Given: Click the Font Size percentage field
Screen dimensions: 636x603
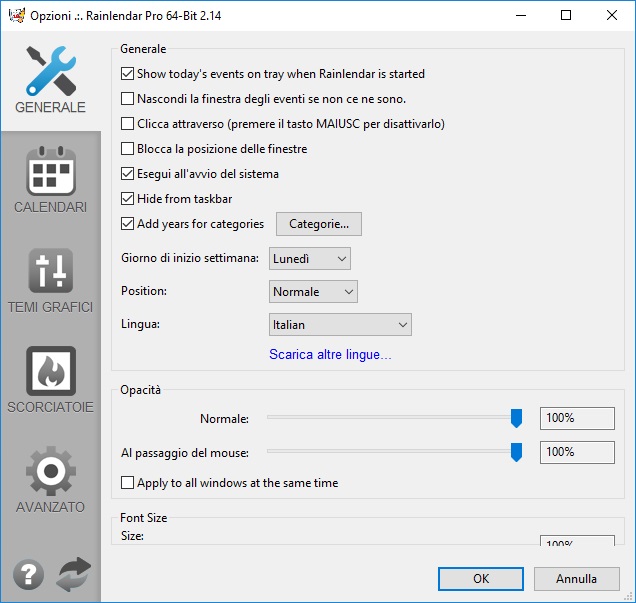Looking at the screenshot, I should coord(577,541).
